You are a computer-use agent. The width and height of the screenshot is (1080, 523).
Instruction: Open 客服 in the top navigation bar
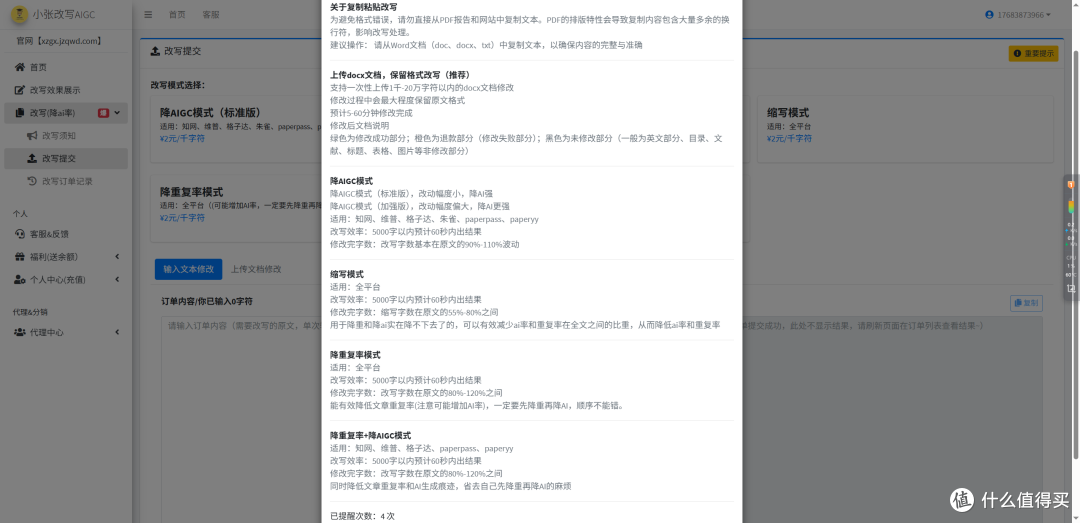211,14
